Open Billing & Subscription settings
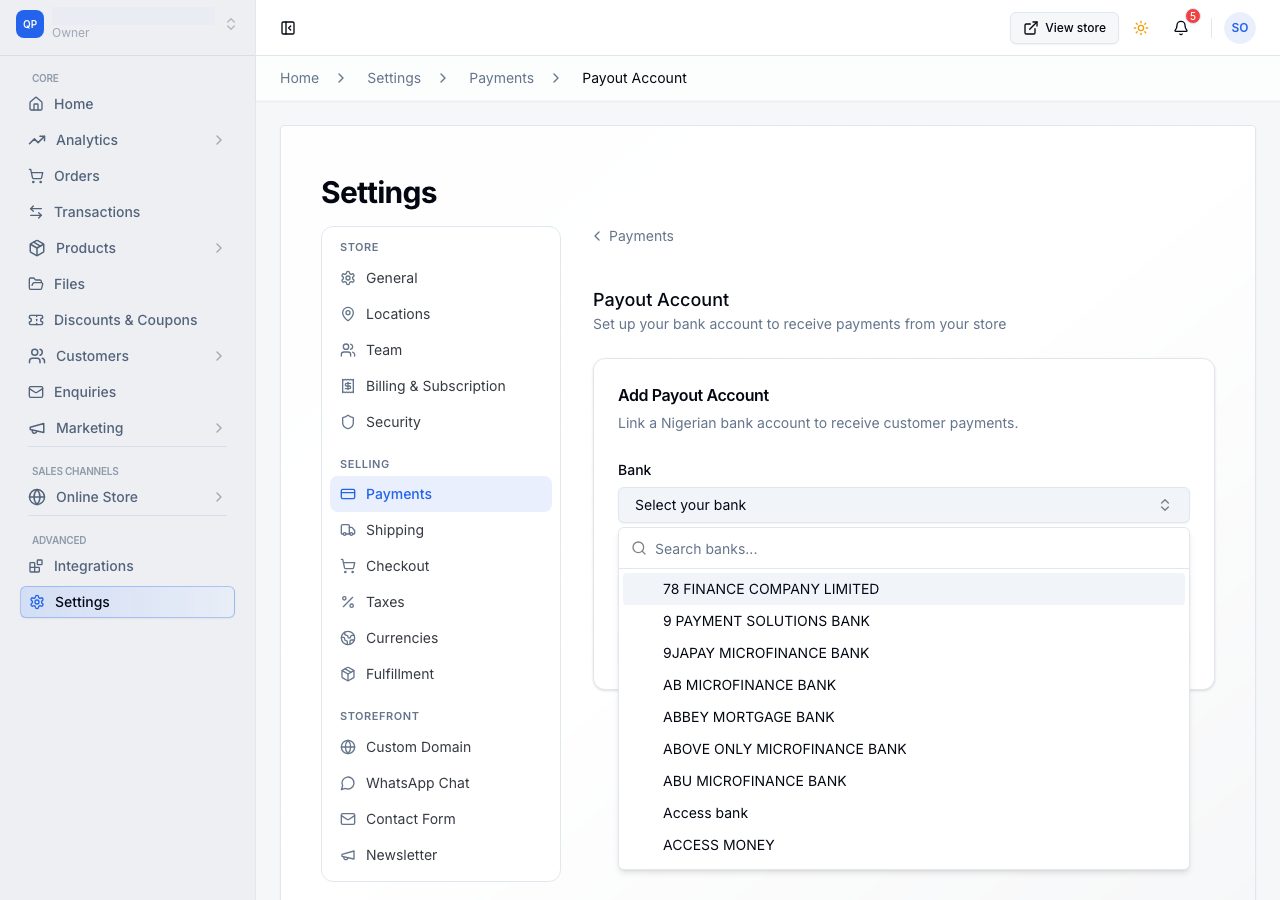Image resolution: width=1280 pixels, height=900 pixels. 441,386
